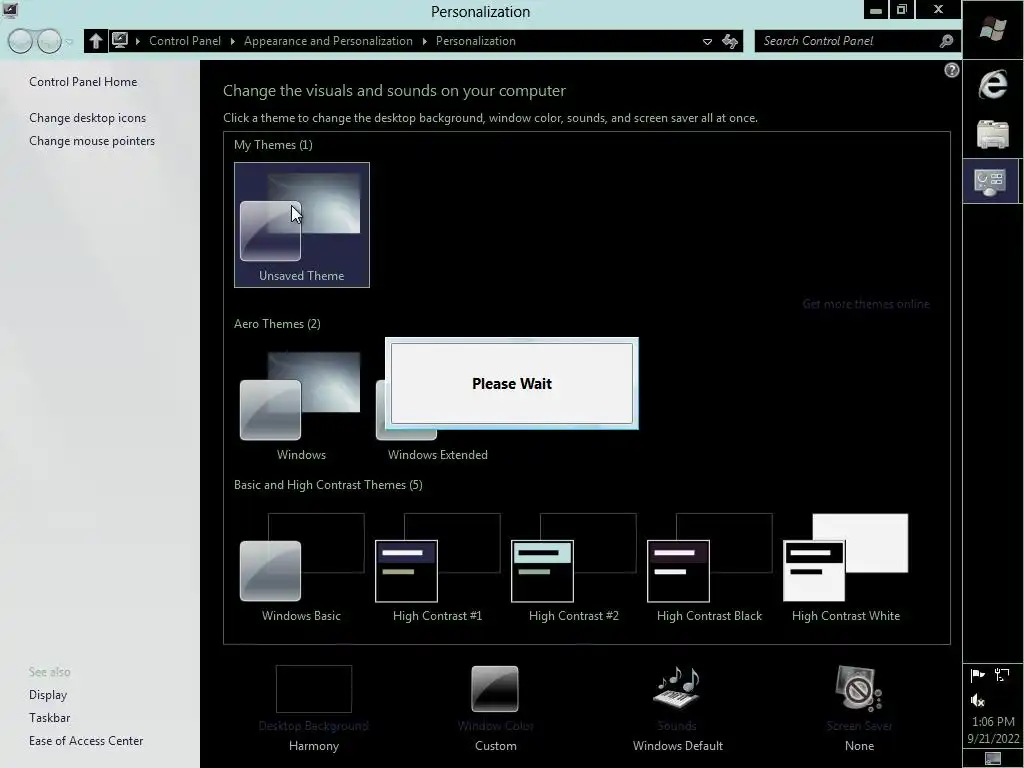The width and height of the screenshot is (1024, 768).
Task: Click the Personalization window title bar icon
Action: click(10, 10)
